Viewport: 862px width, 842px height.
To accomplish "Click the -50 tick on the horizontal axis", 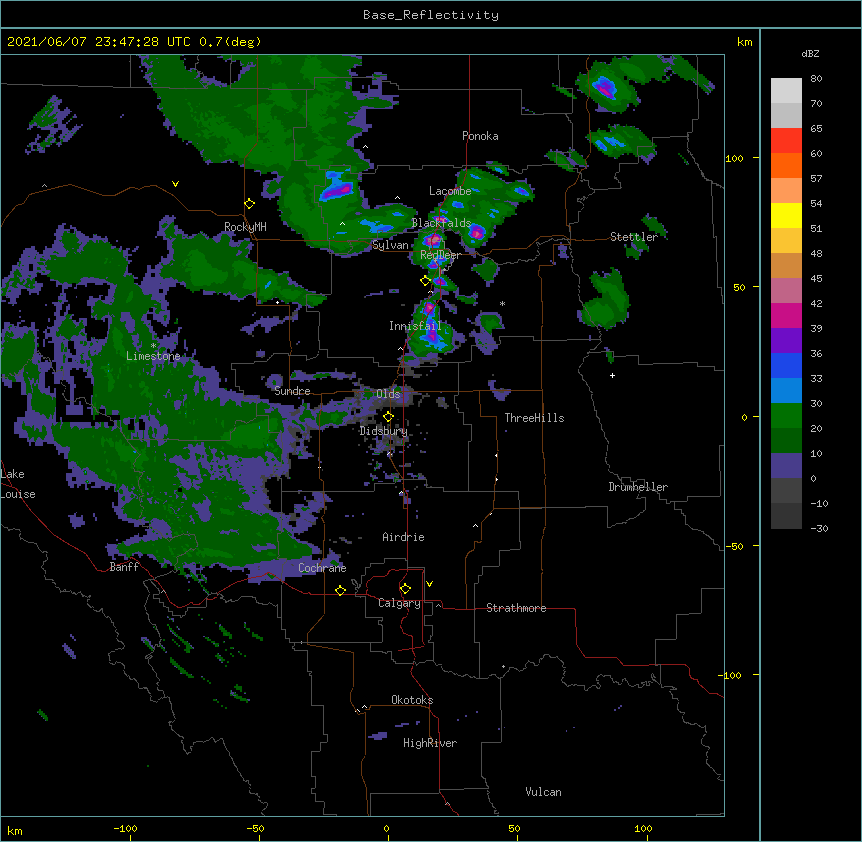I will click(255, 828).
